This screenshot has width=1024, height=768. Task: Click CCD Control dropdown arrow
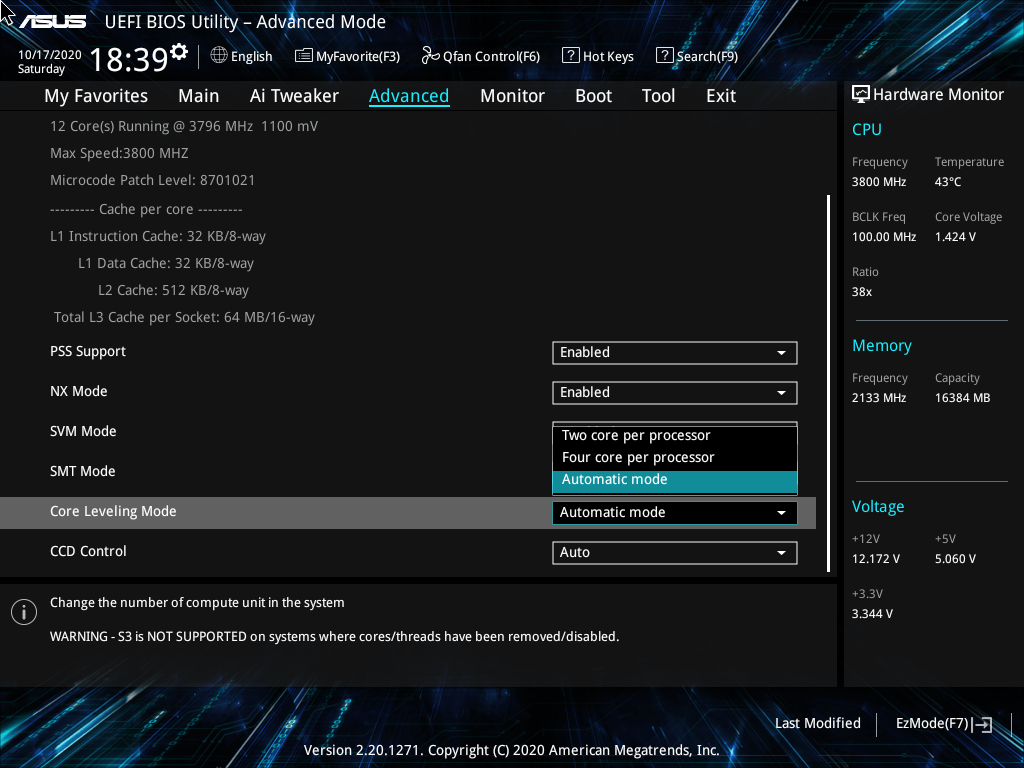(x=781, y=553)
